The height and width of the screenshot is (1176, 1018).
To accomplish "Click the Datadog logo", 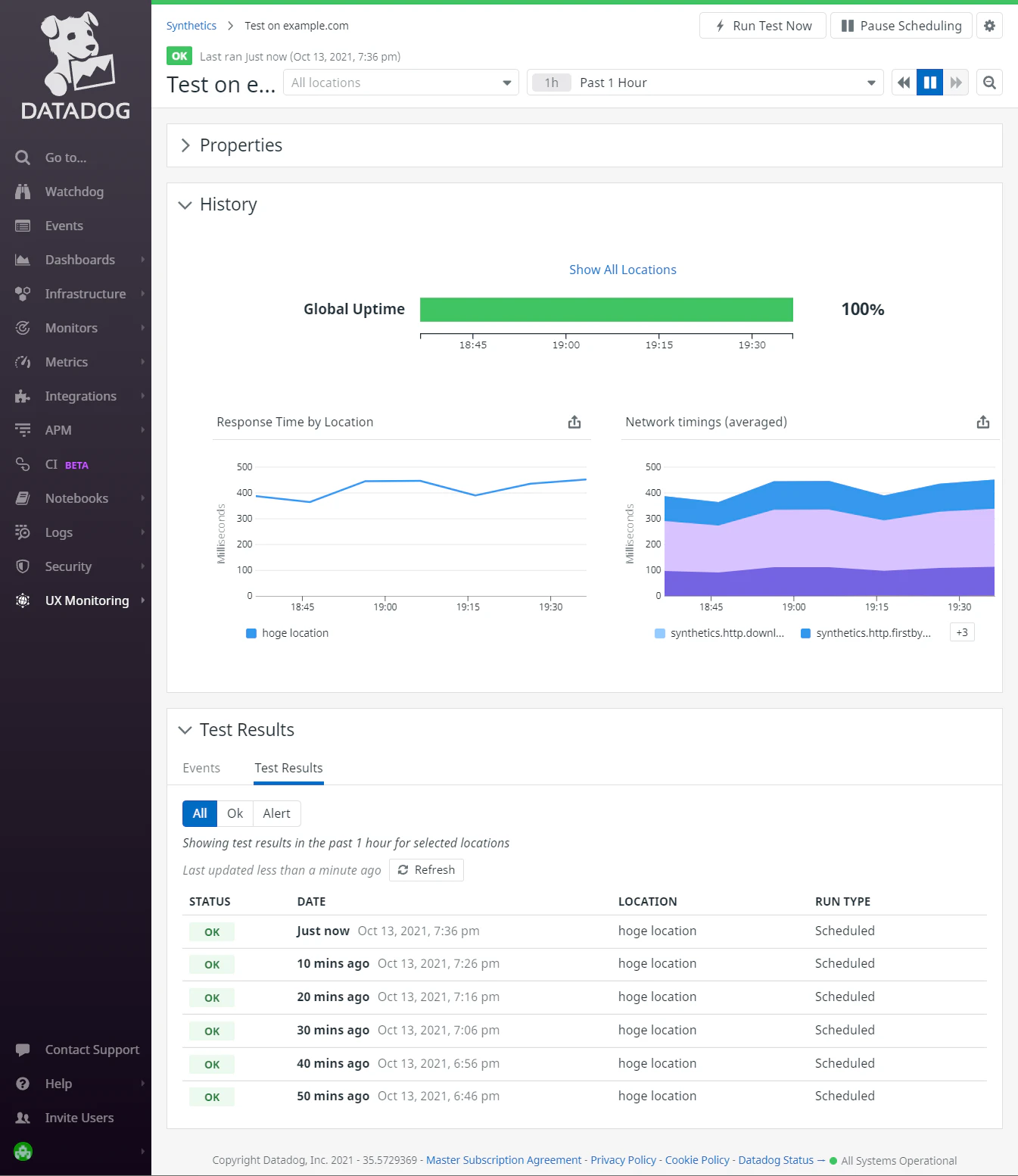I will click(76, 66).
